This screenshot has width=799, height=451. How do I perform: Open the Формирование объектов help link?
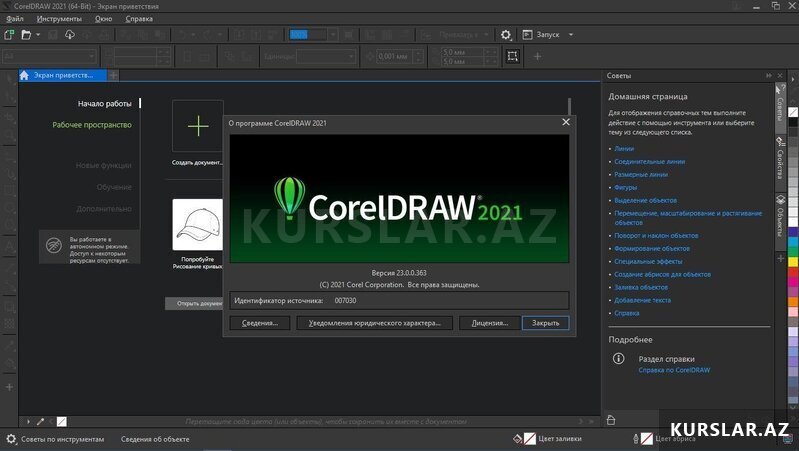pos(652,249)
